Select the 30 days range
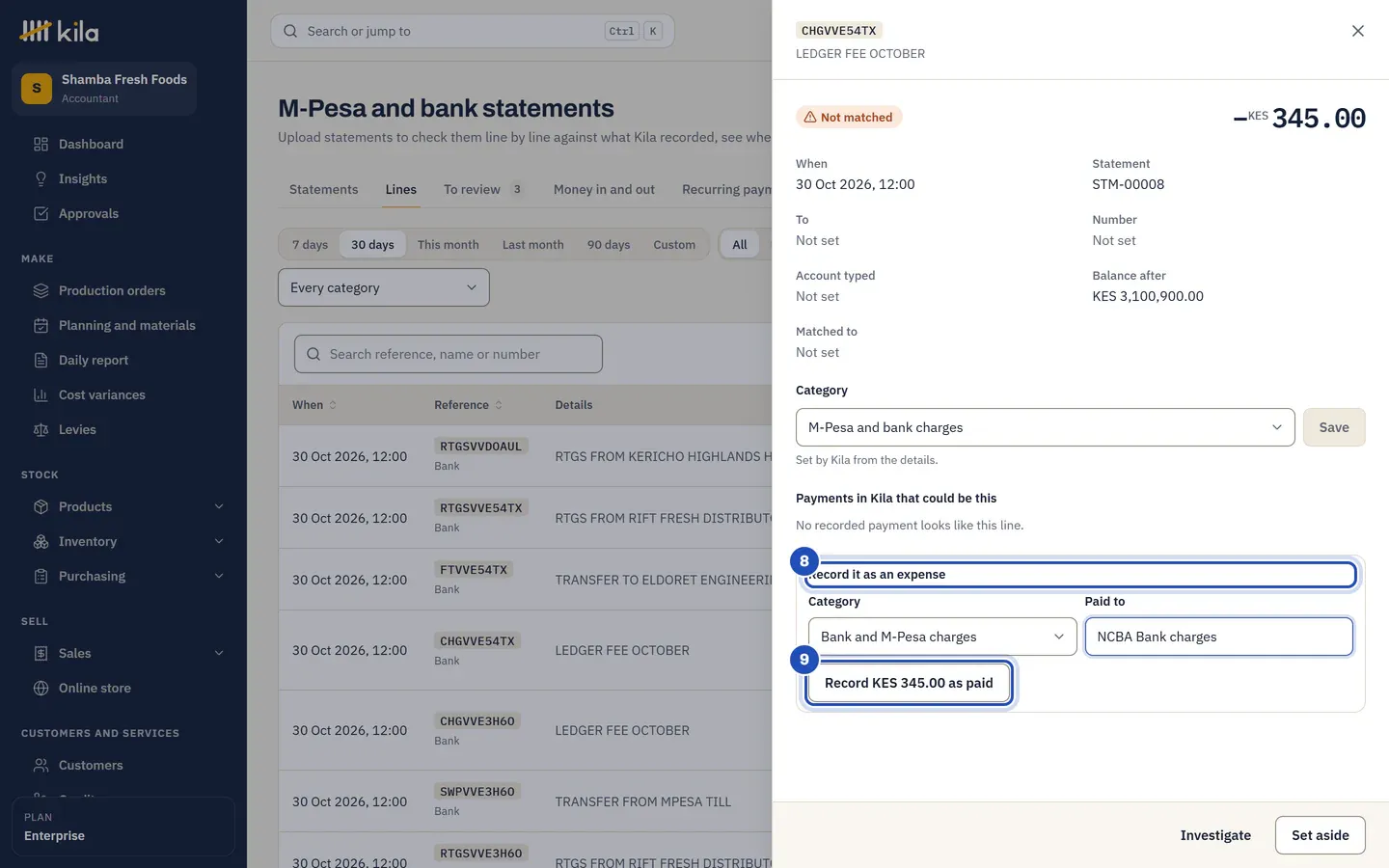The height and width of the screenshot is (868, 1389). point(372,244)
